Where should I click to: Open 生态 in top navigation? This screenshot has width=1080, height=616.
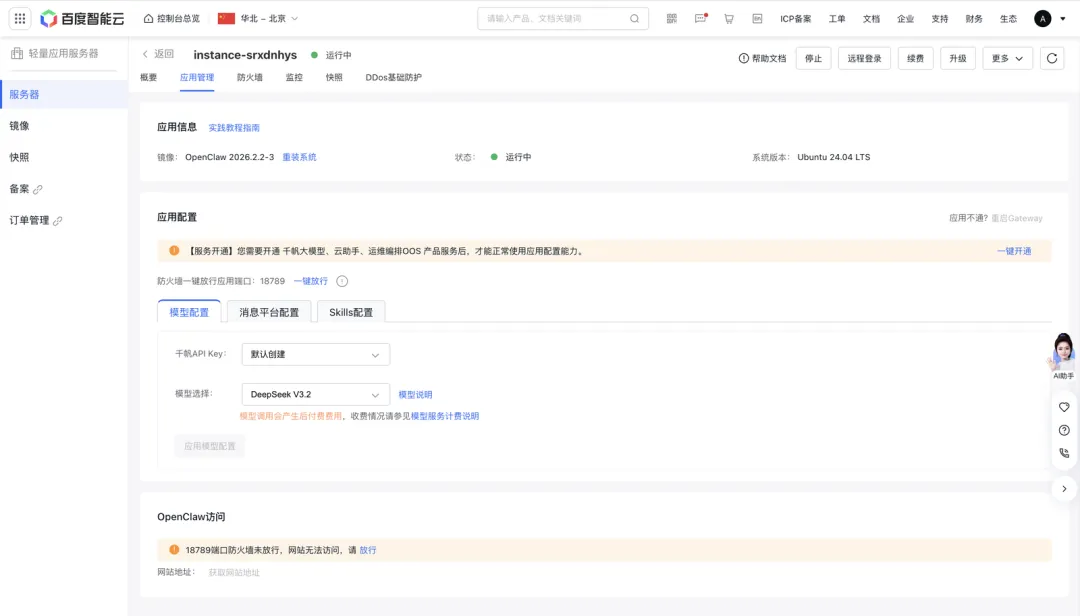[1008, 19]
